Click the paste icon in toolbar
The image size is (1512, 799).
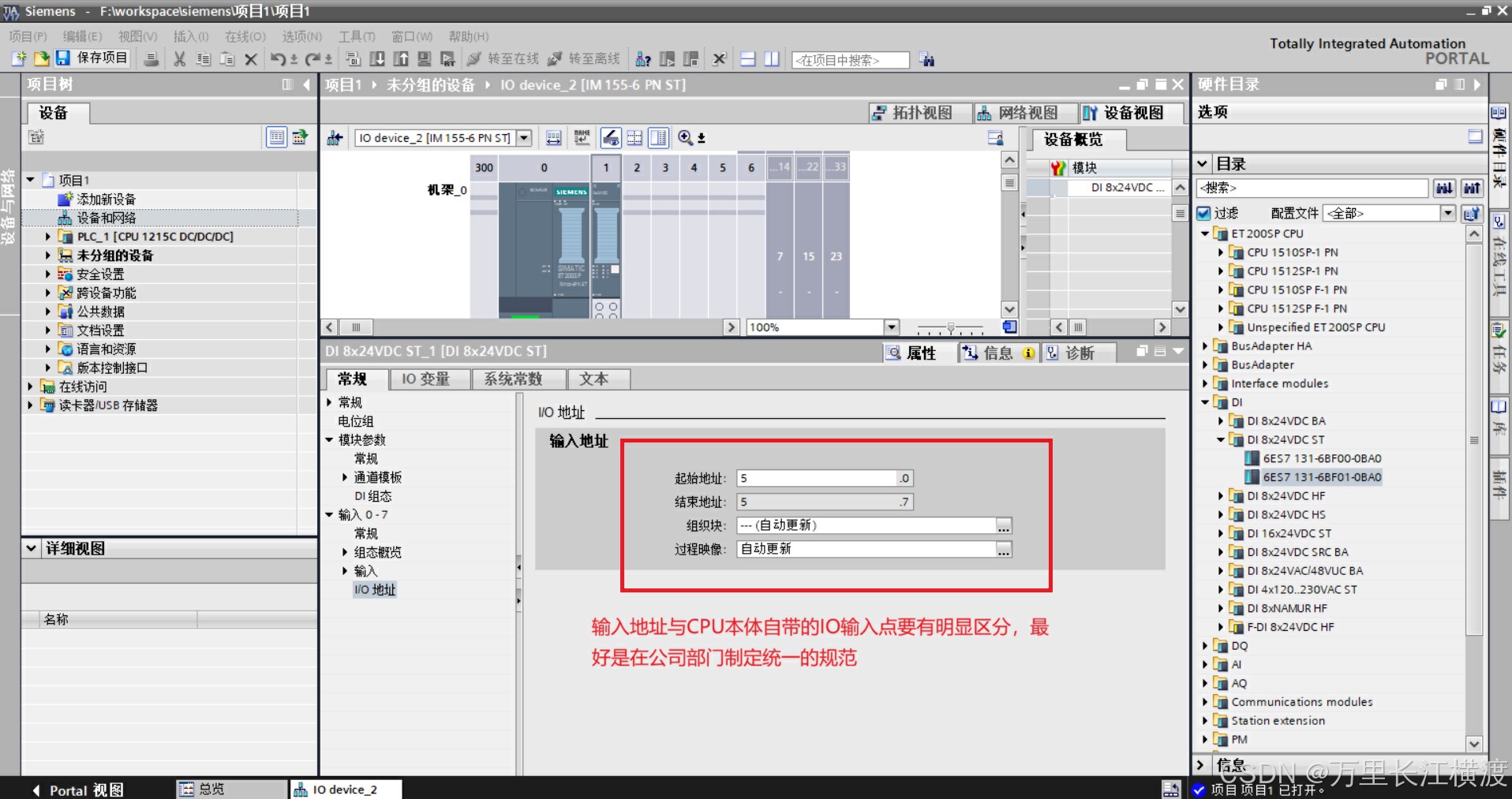(227, 59)
